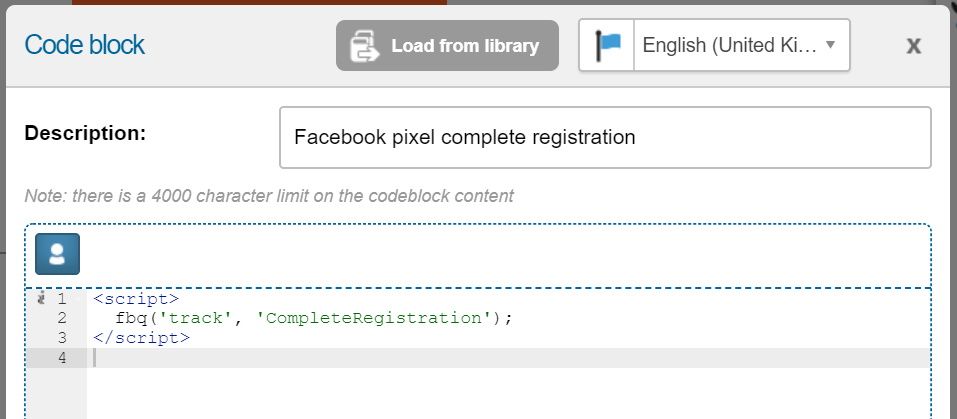Click the Description label
Image resolution: width=957 pixels, height=419 pixels.
point(85,134)
